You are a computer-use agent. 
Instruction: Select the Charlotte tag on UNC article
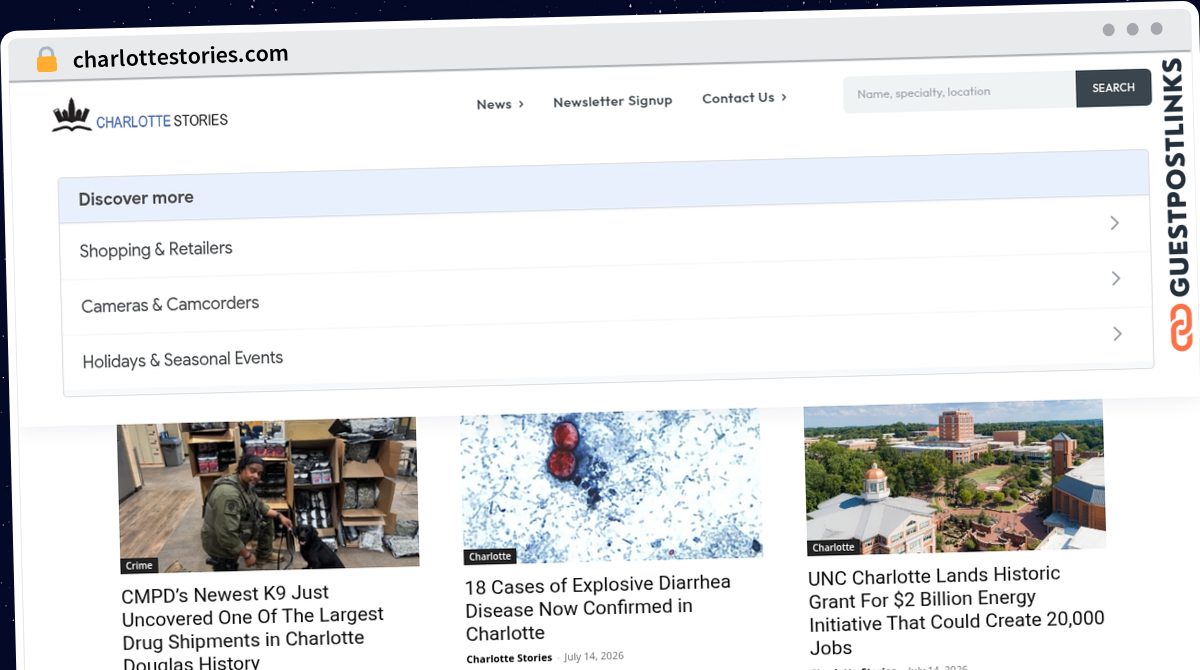(x=833, y=547)
